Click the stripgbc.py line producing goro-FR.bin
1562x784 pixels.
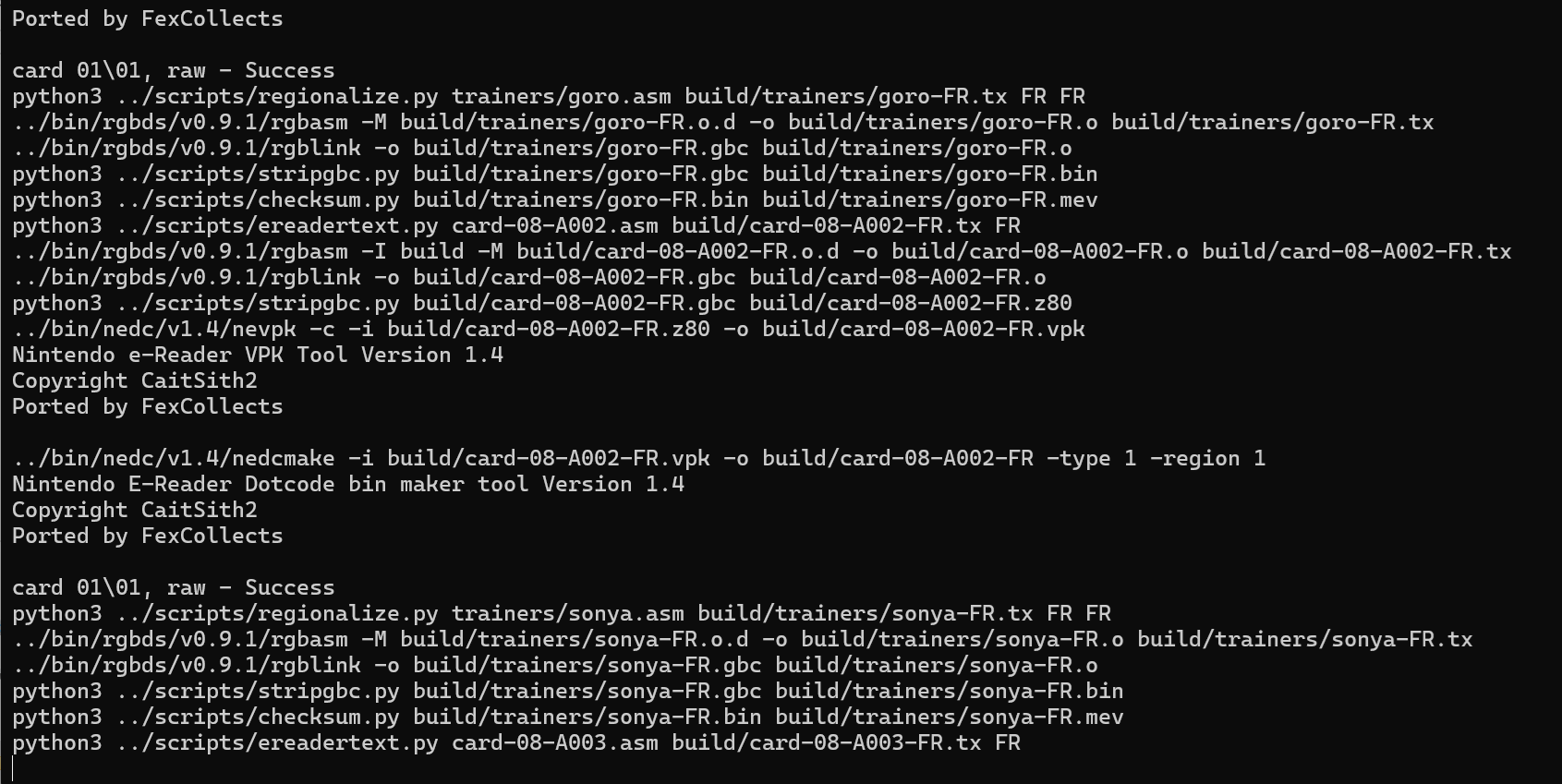pos(555,175)
